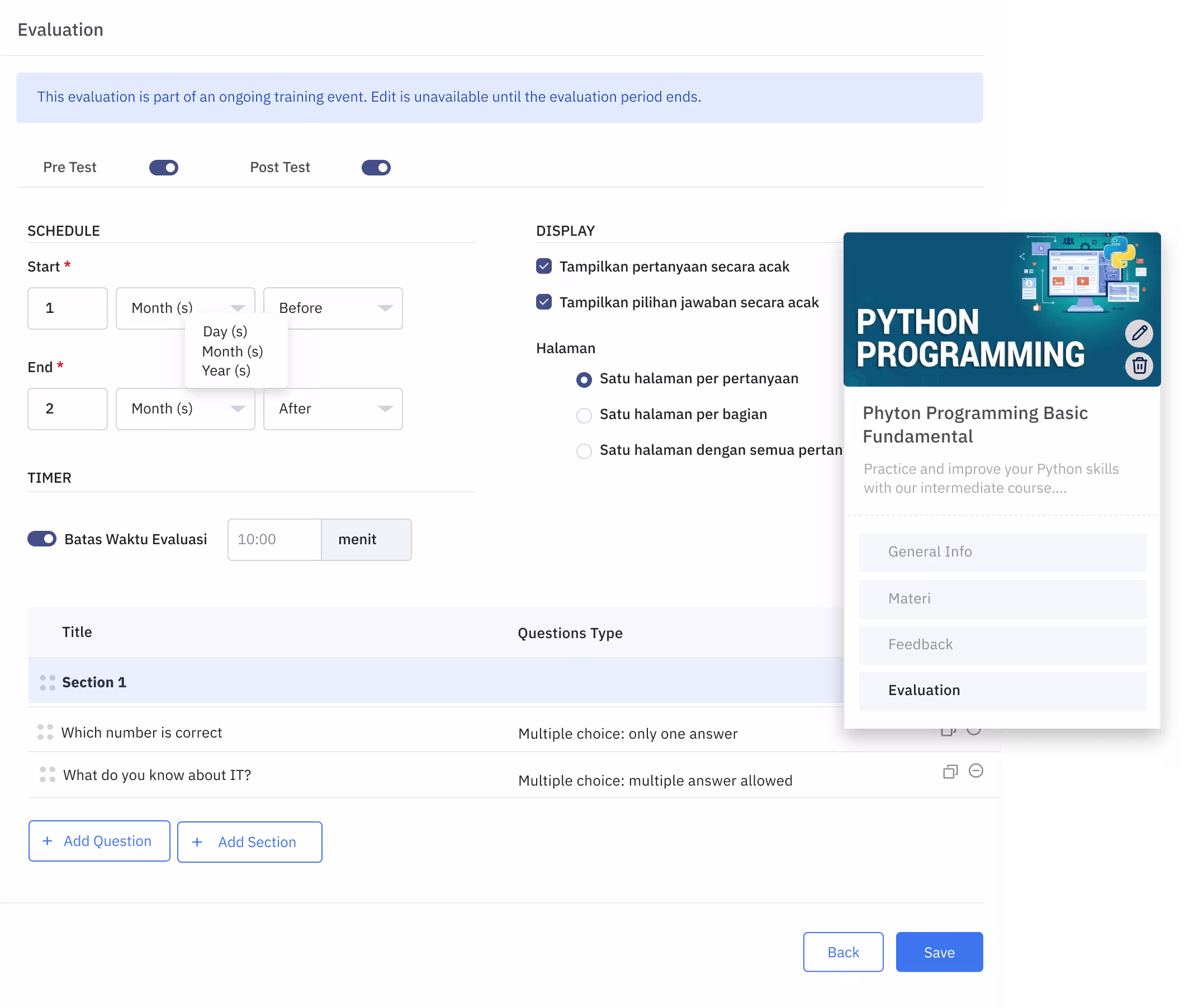Click the timer duration input showing 10:00
This screenshot has width=1189, height=1008.
click(274, 539)
